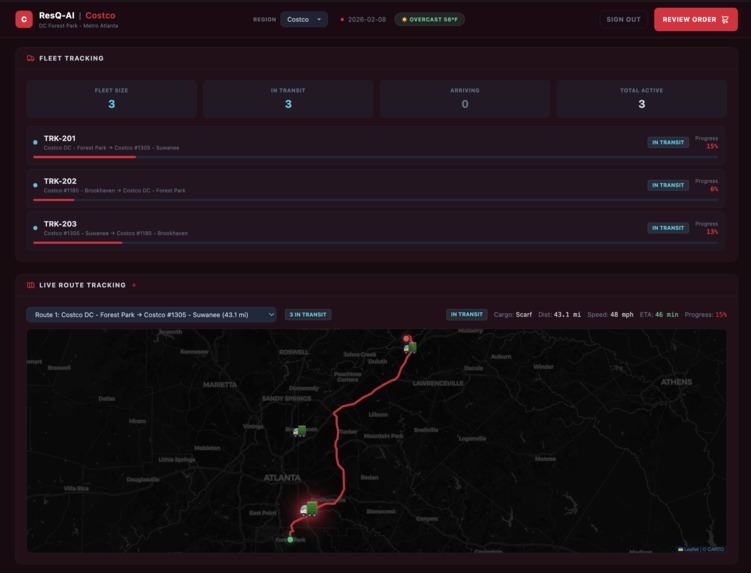
Task: Click the 3 In Transit badge
Action: (308, 315)
